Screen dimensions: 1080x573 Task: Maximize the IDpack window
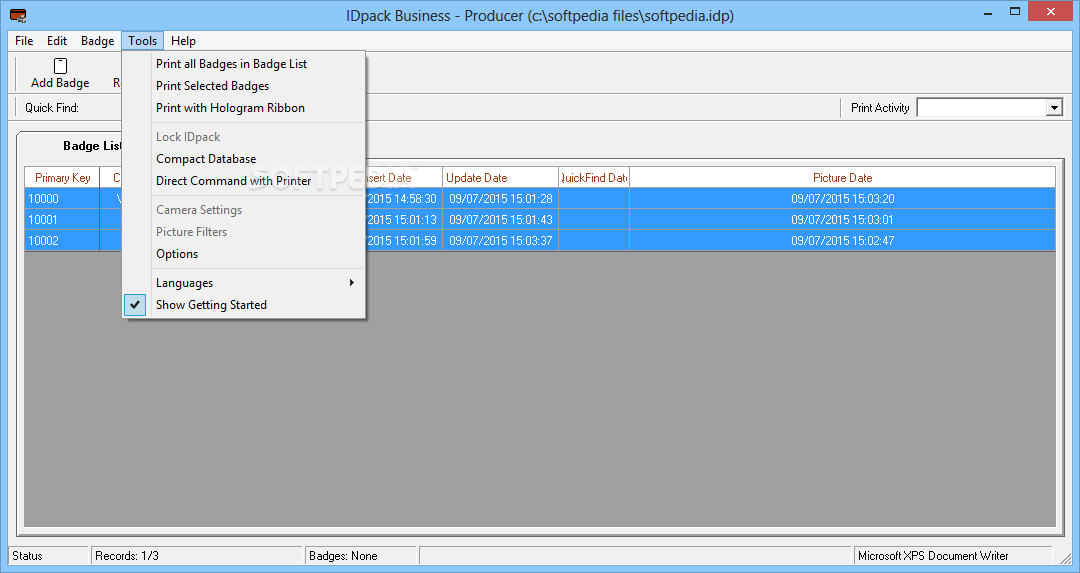1015,12
